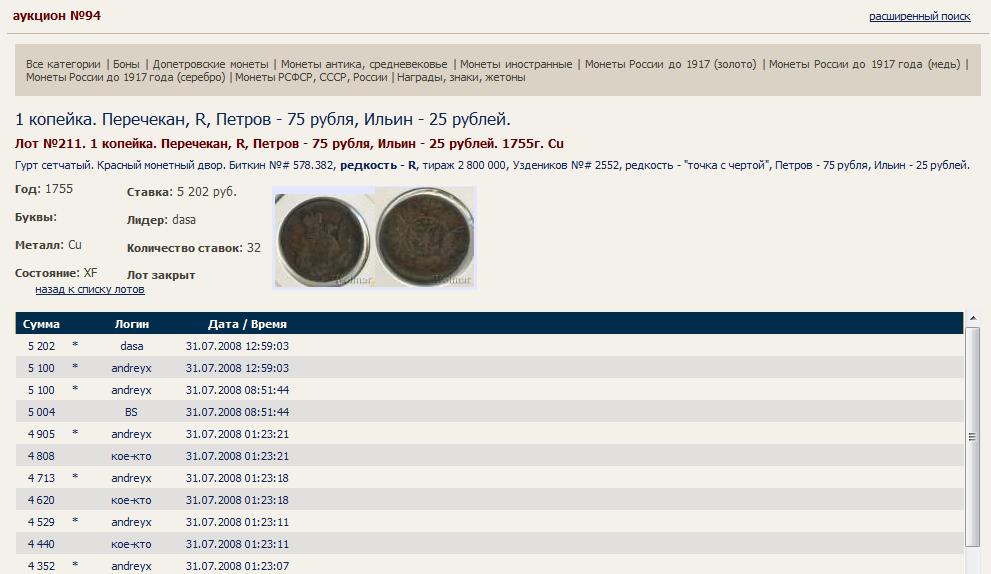The height and width of the screenshot is (574, 991).
Task: Return via 'назад к списку лотов' link
Action: point(90,290)
